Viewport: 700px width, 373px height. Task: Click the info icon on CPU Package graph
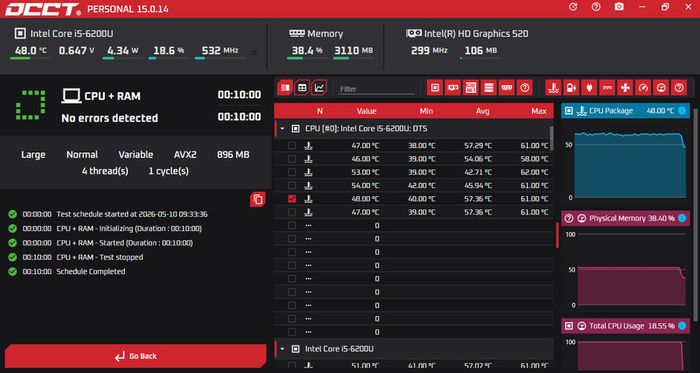click(682, 111)
